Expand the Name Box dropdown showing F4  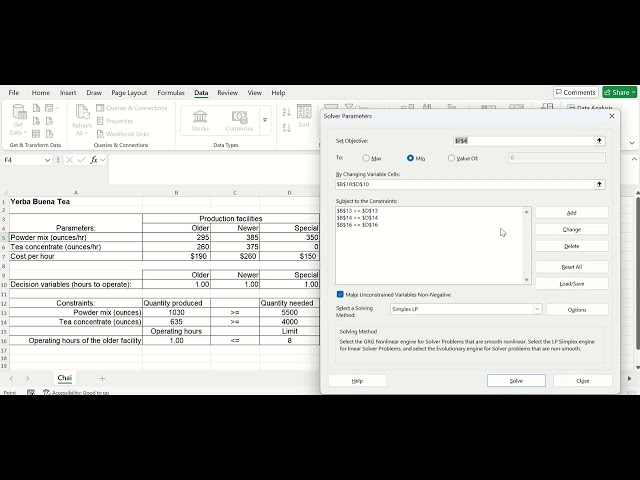(47, 160)
